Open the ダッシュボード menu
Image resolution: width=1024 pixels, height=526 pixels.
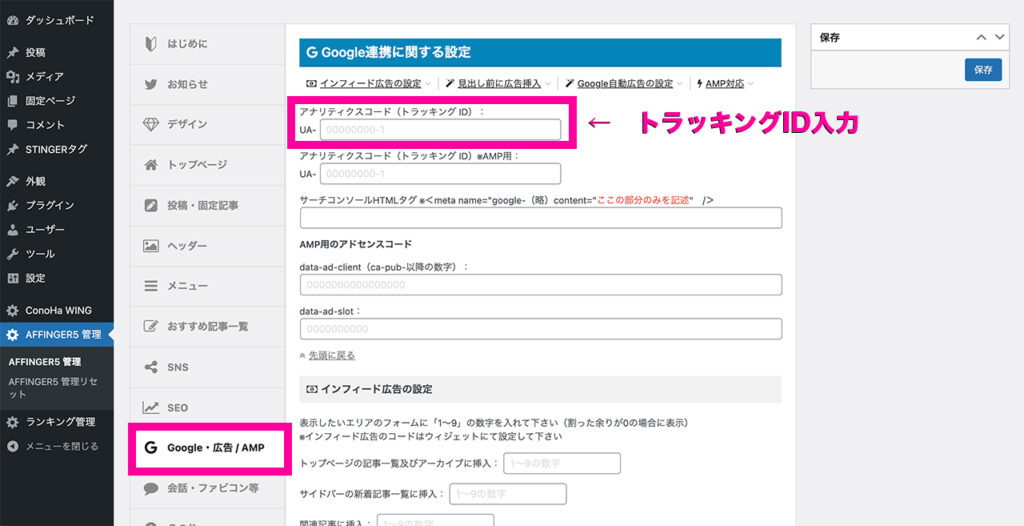[57, 20]
